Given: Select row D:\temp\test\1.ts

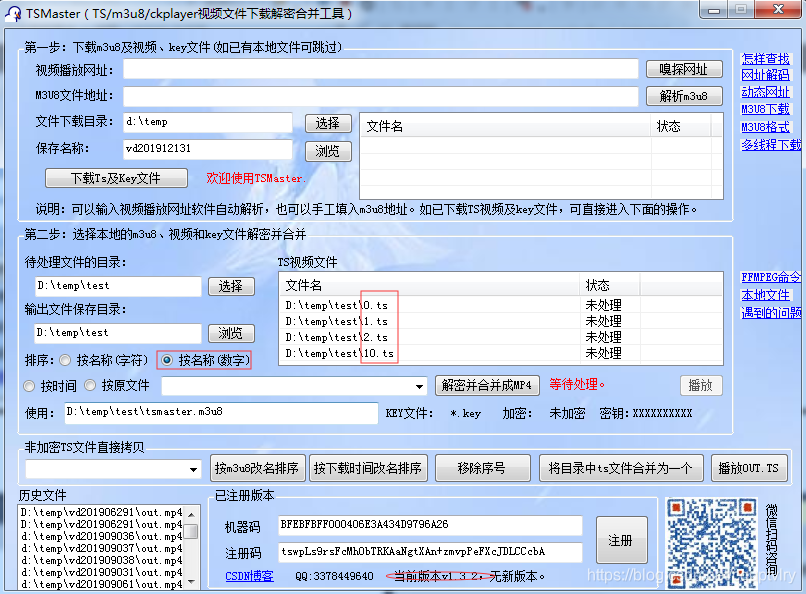Looking at the screenshot, I should (x=500, y=322).
